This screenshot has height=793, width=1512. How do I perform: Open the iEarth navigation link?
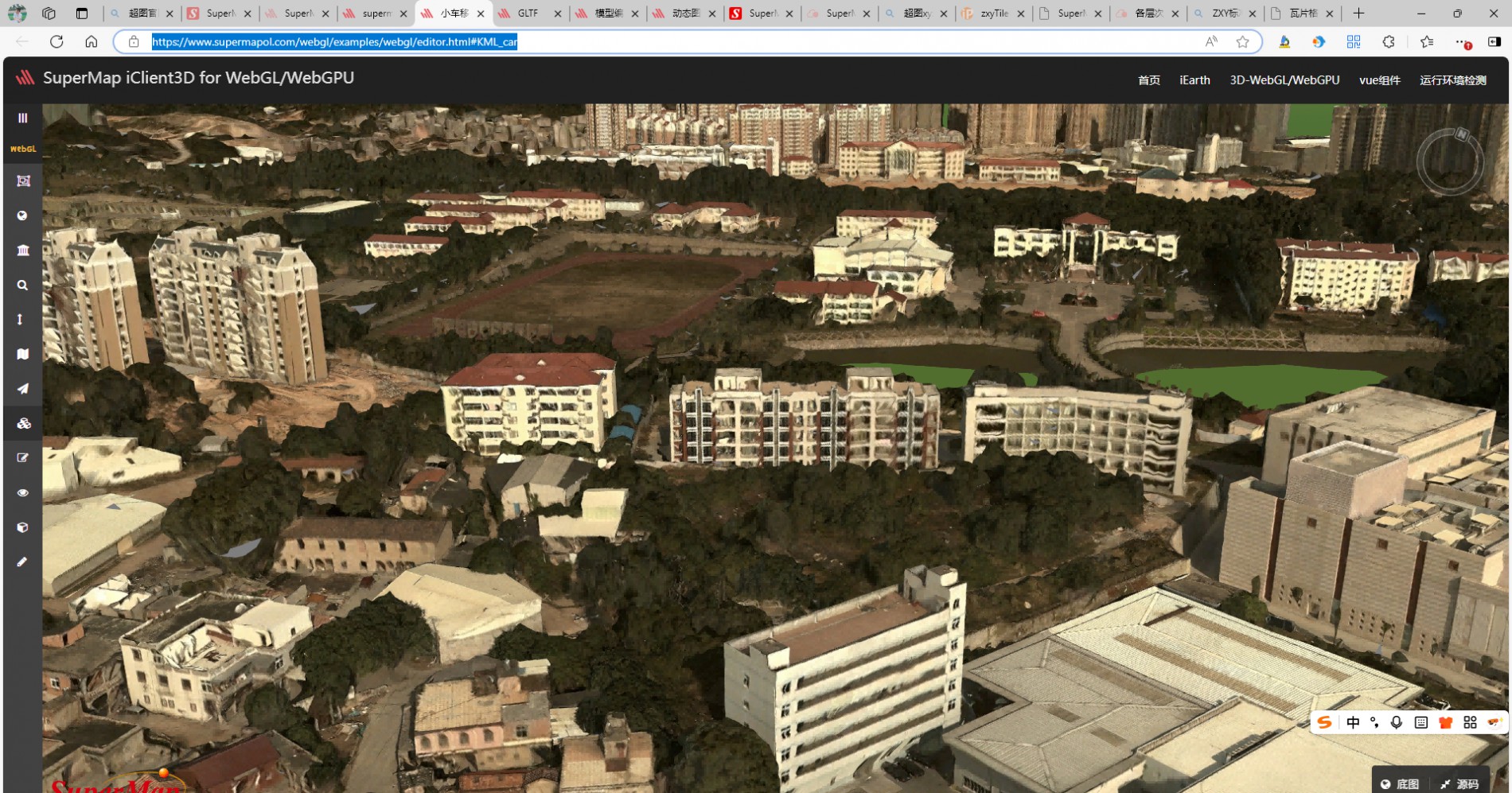1194,80
